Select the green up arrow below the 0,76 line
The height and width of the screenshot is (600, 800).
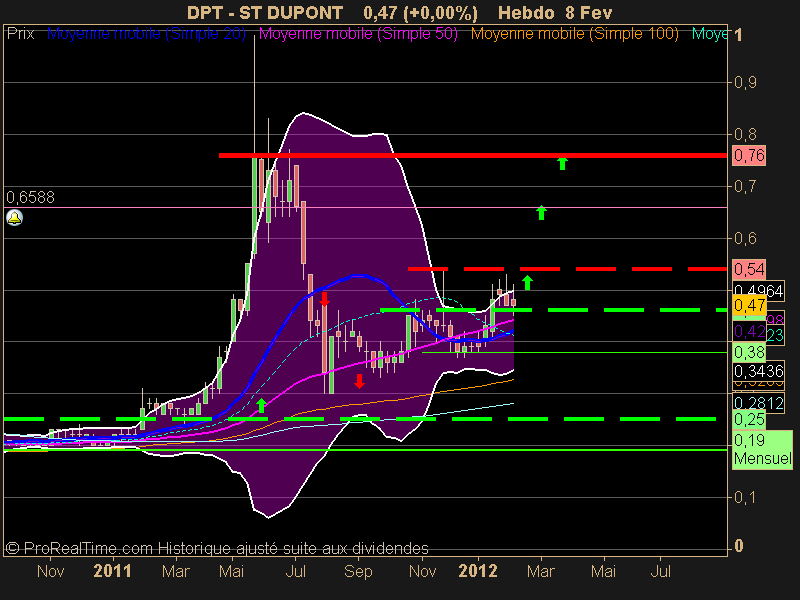(562, 164)
